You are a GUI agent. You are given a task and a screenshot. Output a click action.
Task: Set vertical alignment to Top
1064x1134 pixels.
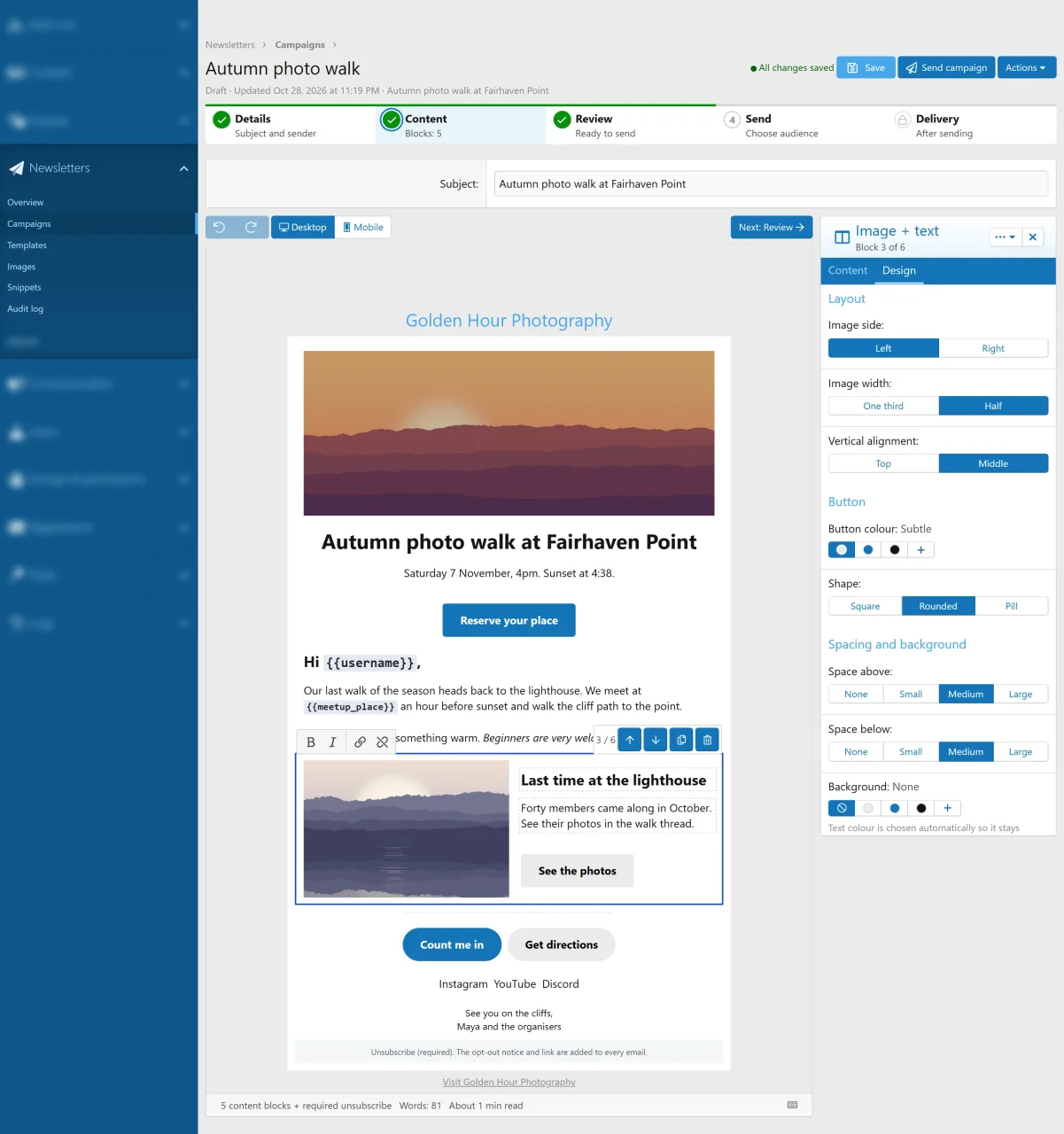point(883,463)
